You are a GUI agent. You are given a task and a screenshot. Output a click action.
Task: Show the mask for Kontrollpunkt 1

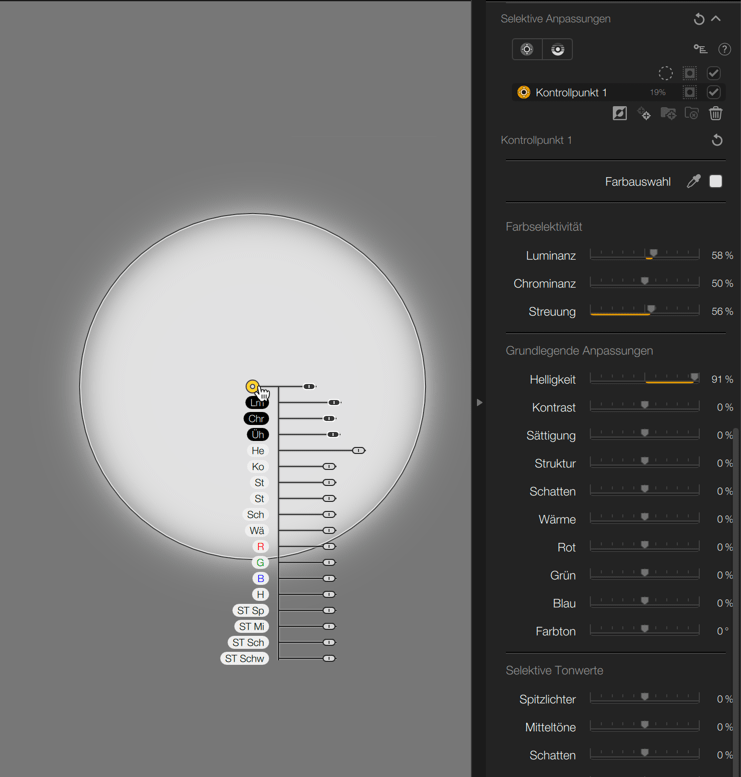[689, 92]
